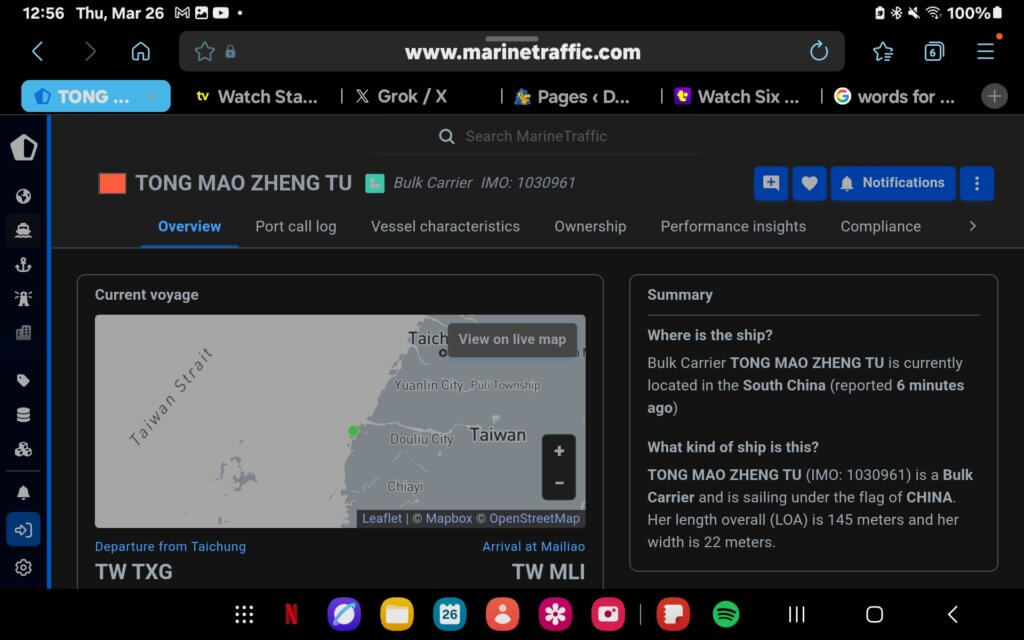The width and height of the screenshot is (1024, 640).
Task: Zoom in on the map with plus
Action: (558, 451)
